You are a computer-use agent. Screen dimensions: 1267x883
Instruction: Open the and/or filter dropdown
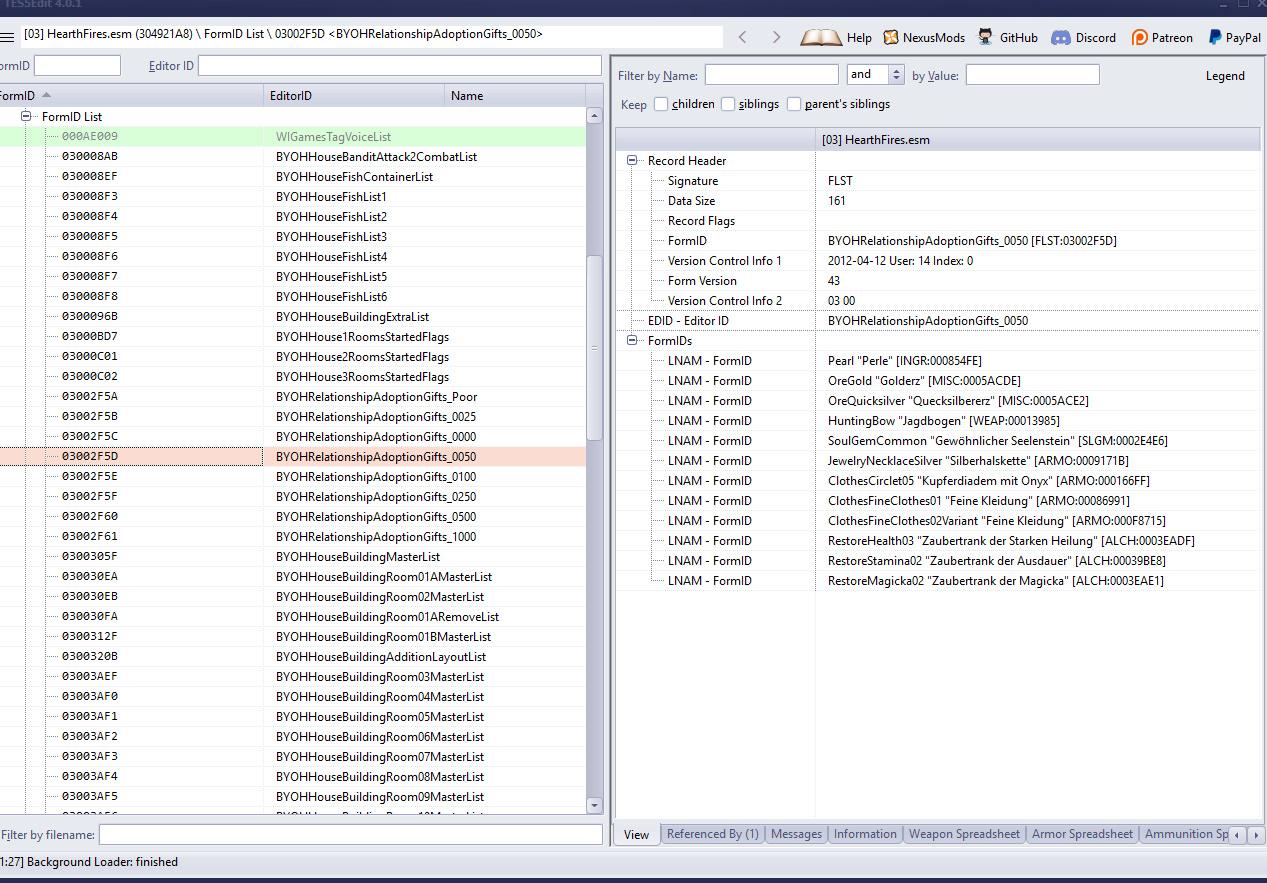point(896,75)
